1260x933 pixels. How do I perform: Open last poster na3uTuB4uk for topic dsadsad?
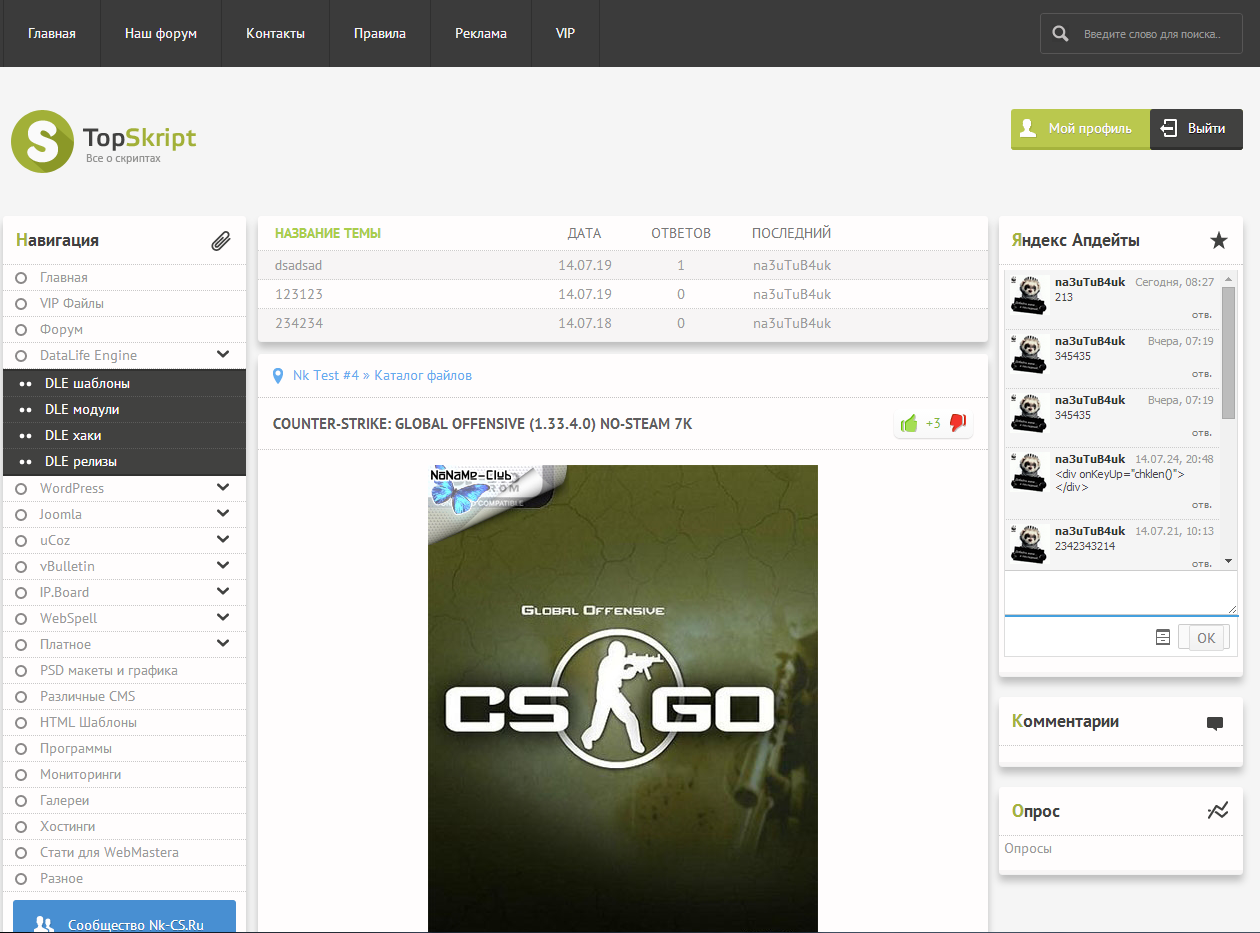click(792, 265)
